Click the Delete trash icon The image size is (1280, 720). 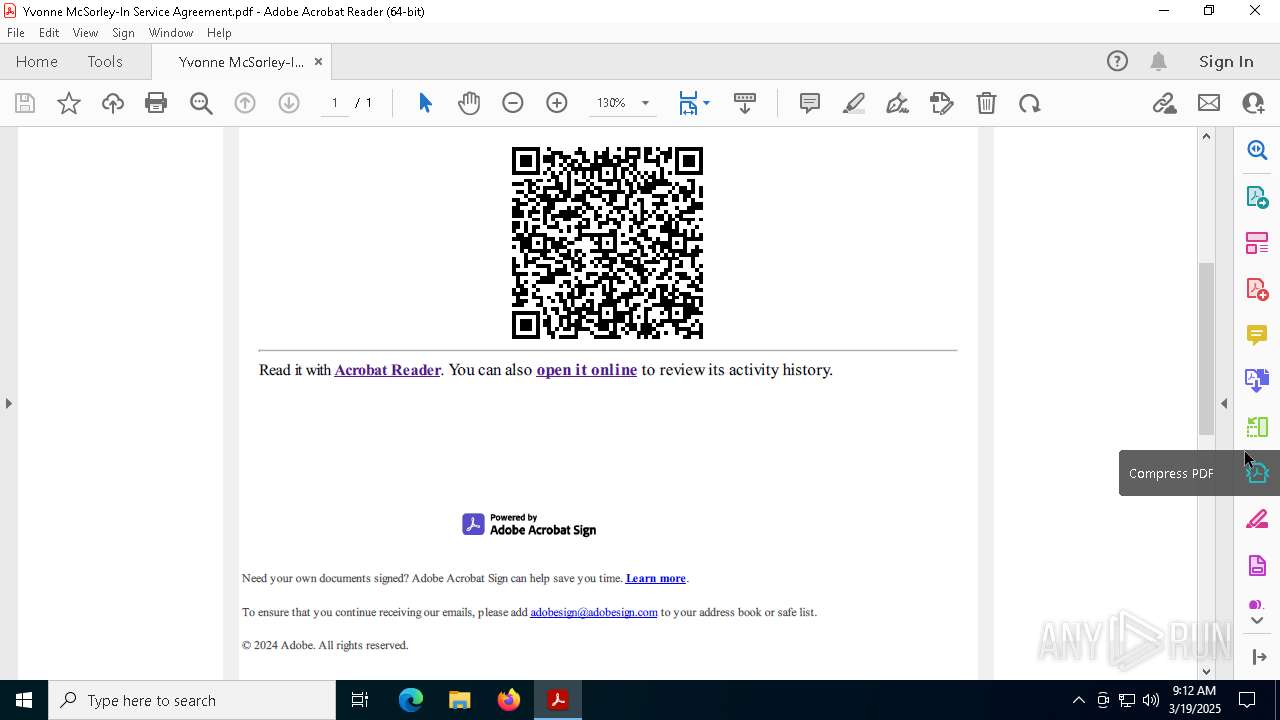point(986,103)
